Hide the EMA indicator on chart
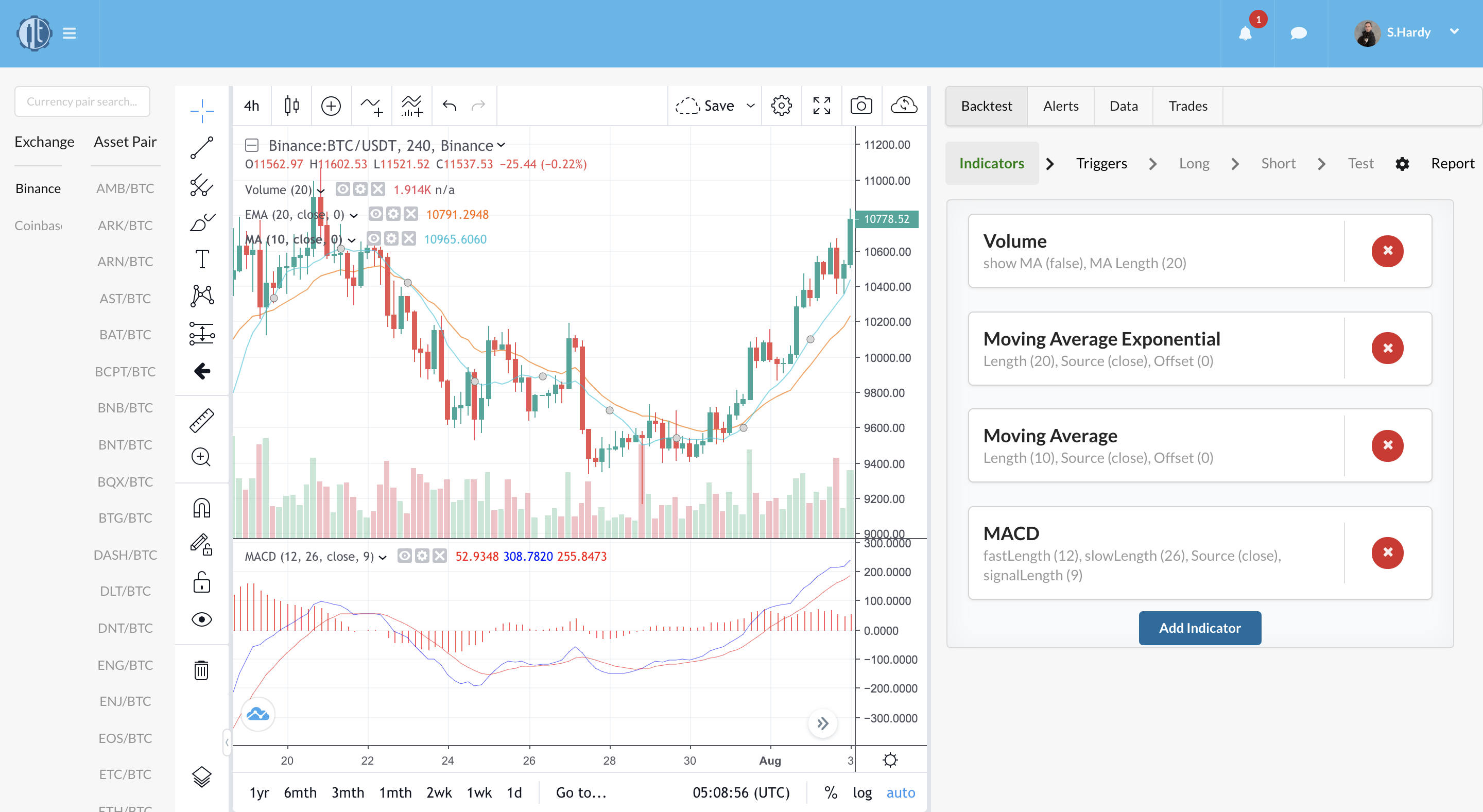The height and width of the screenshot is (812, 1483). (375, 214)
